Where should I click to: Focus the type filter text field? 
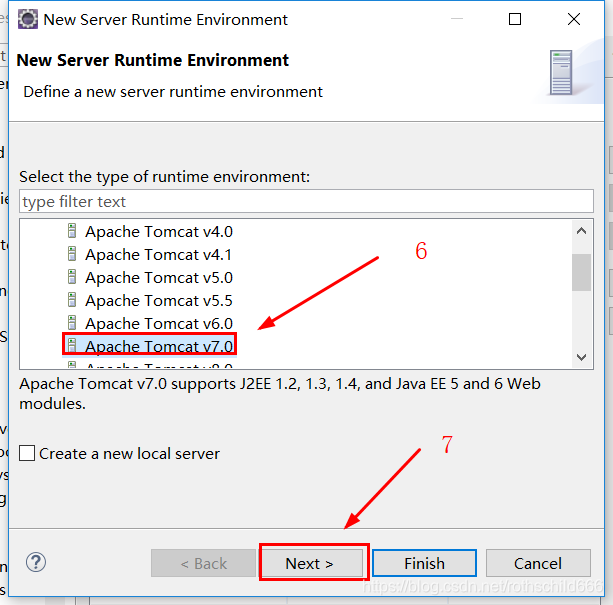click(305, 201)
